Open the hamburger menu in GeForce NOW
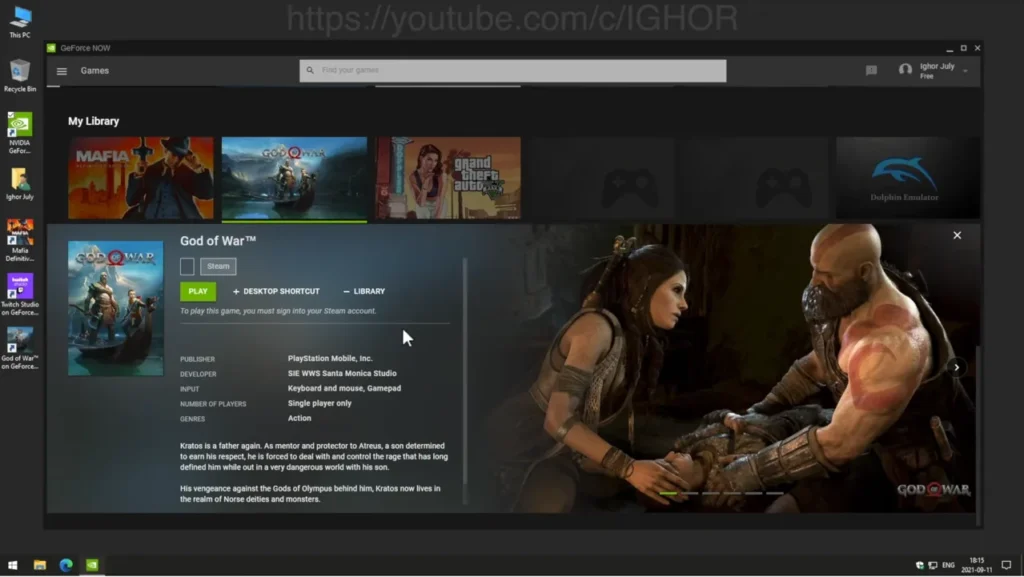Screen dimensions: 1024x577 [62, 71]
